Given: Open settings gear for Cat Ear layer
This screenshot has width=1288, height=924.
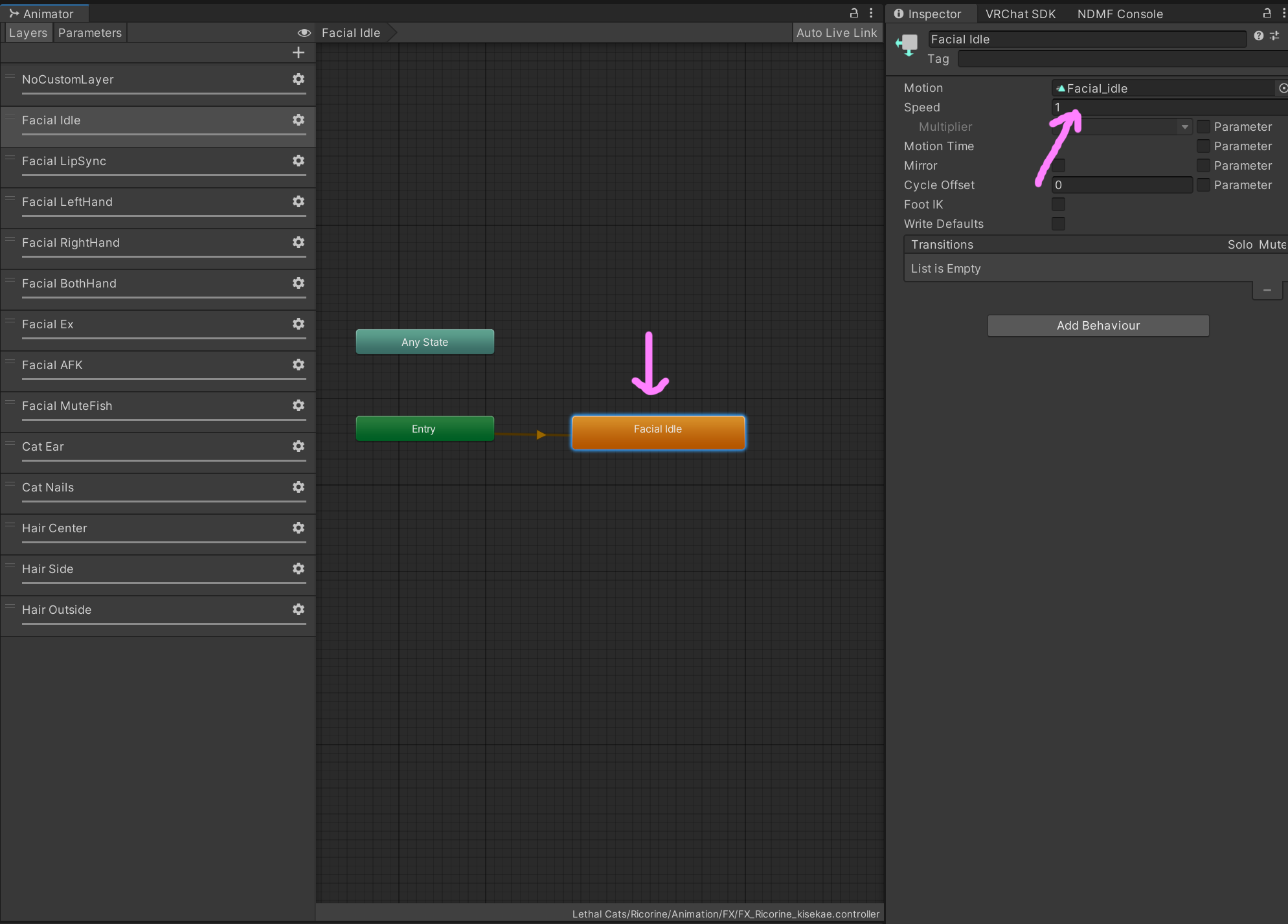Looking at the screenshot, I should [298, 446].
